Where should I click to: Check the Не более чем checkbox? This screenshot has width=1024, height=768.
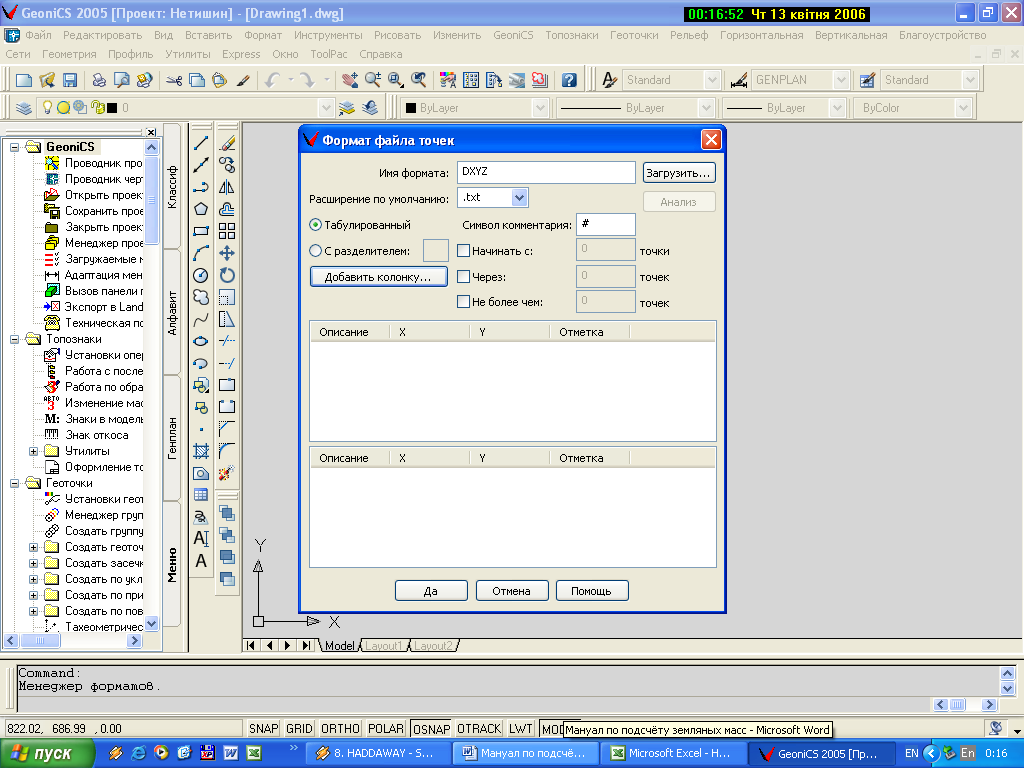point(463,302)
